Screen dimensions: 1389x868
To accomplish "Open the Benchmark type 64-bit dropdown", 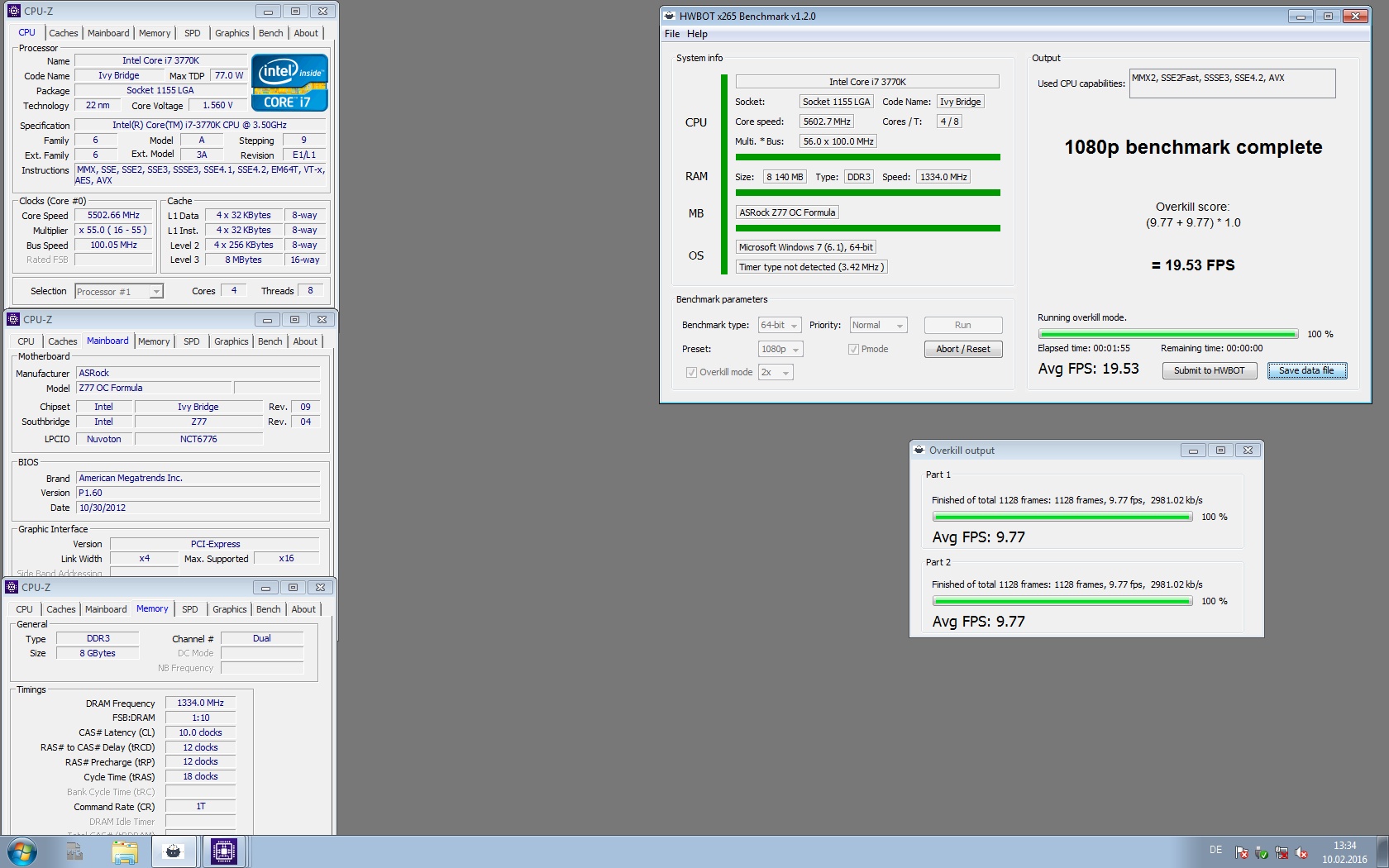I will [780, 326].
